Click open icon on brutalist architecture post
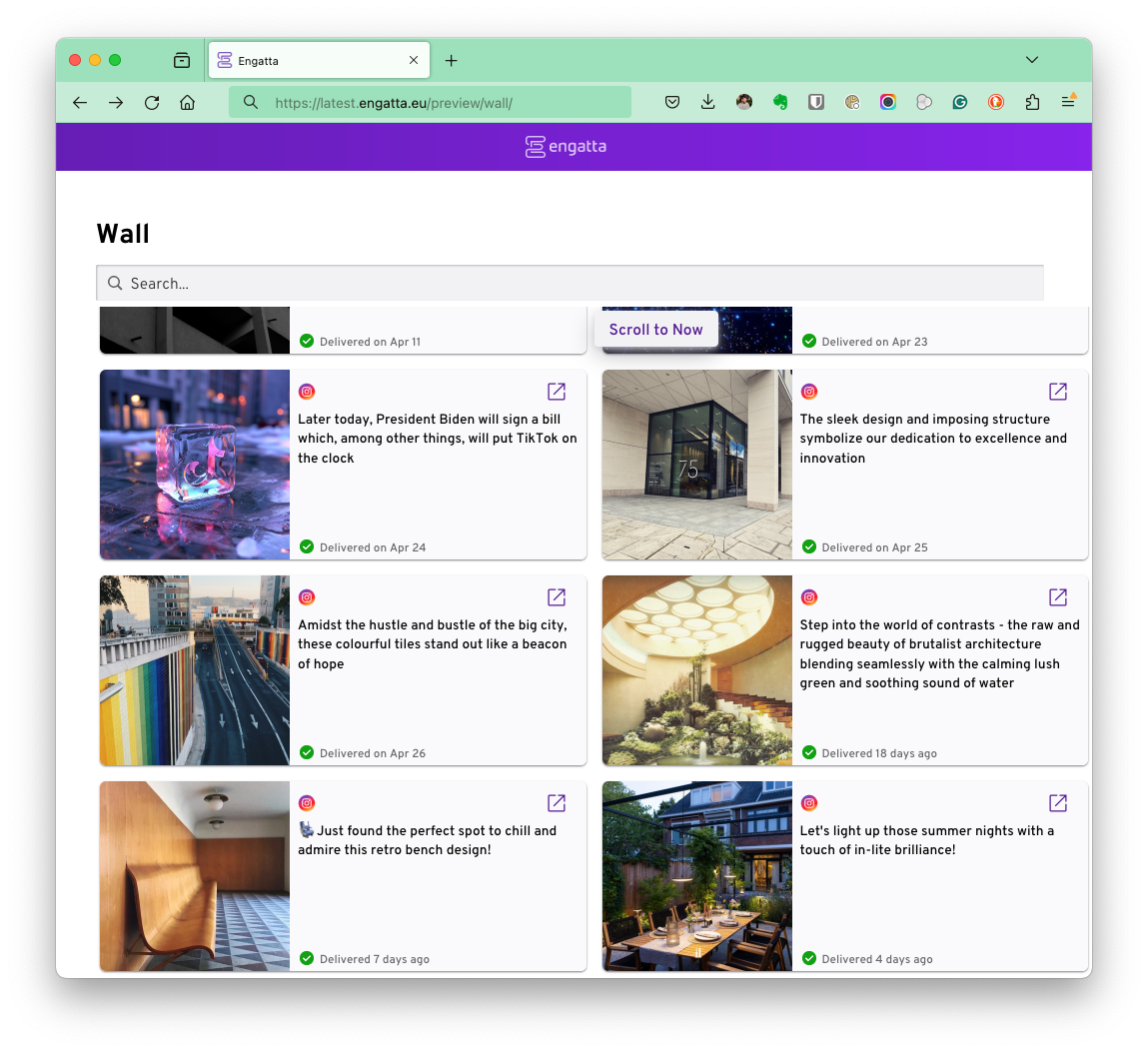This screenshot has width=1148, height=1052. pos(1058,597)
